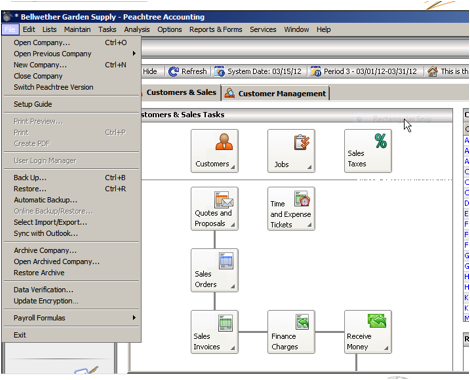Choose Open Archived Company entry
Screen dimensions: 470x380
(x=71, y=261)
